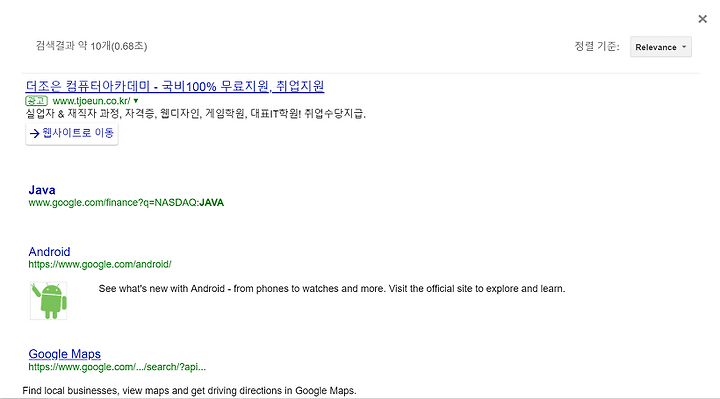Expand the arrow next to tjoeun.co.kr URL
This screenshot has width=720, height=399.
coord(136,101)
